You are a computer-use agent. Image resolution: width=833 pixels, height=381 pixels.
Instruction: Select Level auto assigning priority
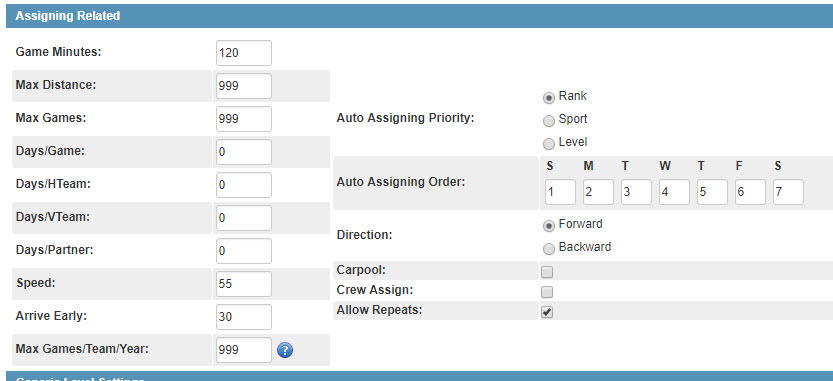[548, 143]
